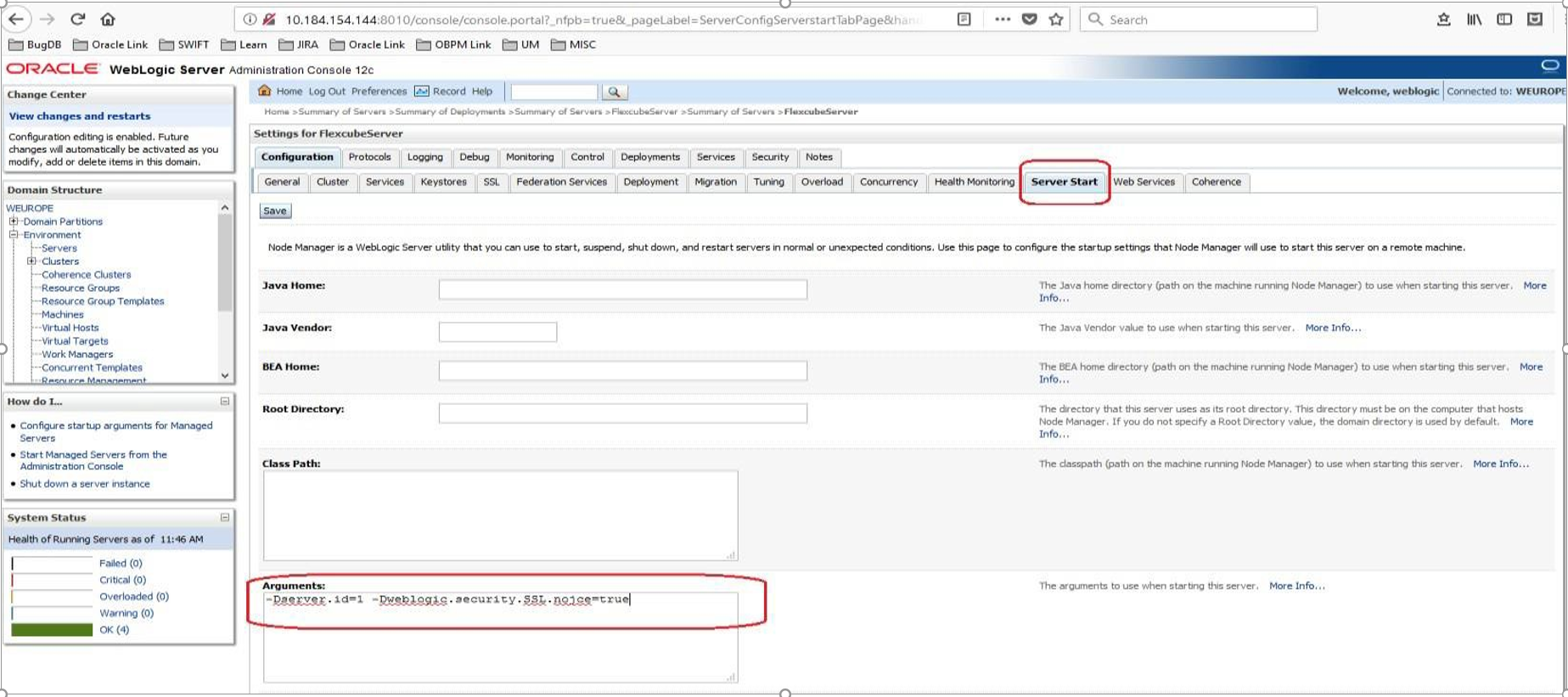The height and width of the screenshot is (697, 1568).
Task: Open downloads icon in browser toolbar
Action: pos(1443,19)
